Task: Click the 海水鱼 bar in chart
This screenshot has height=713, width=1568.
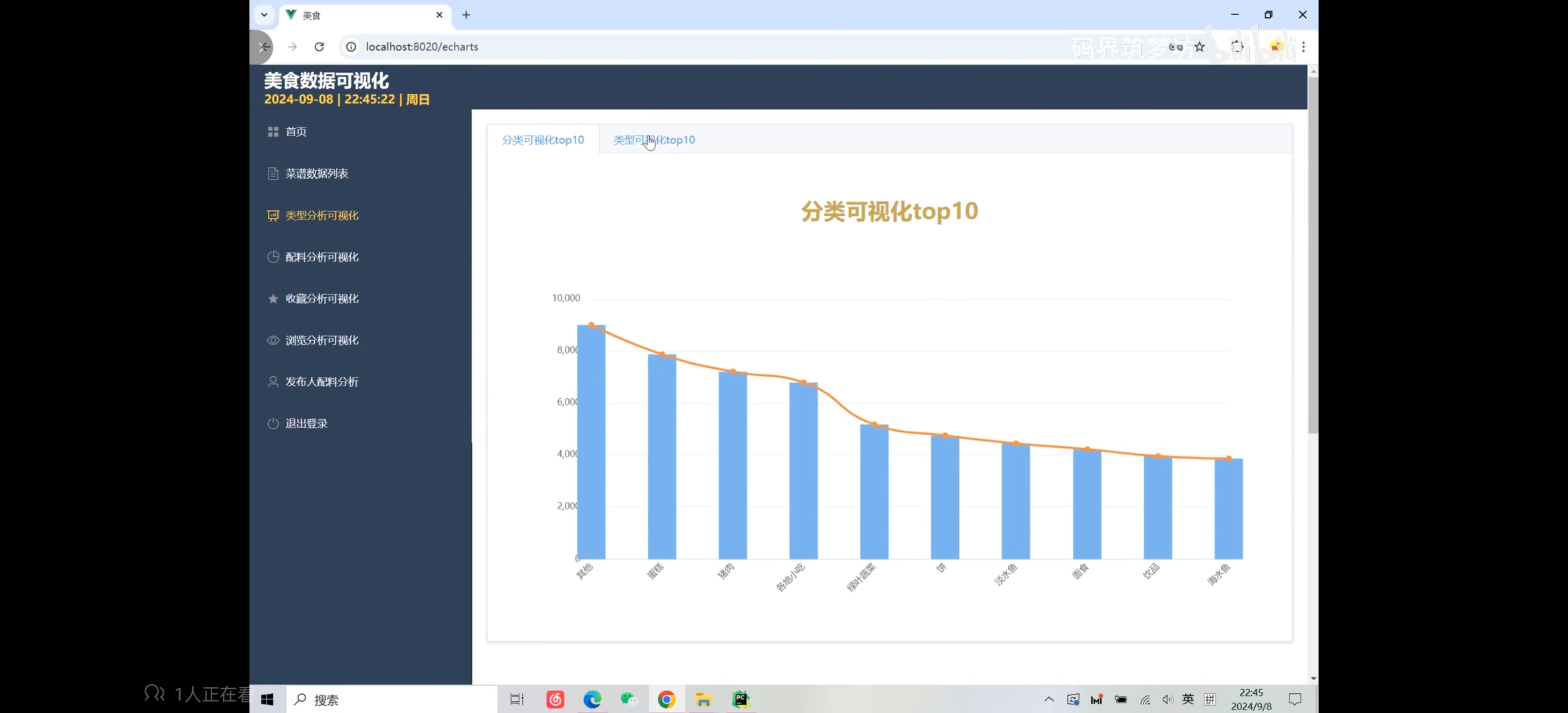Action: (x=1229, y=509)
